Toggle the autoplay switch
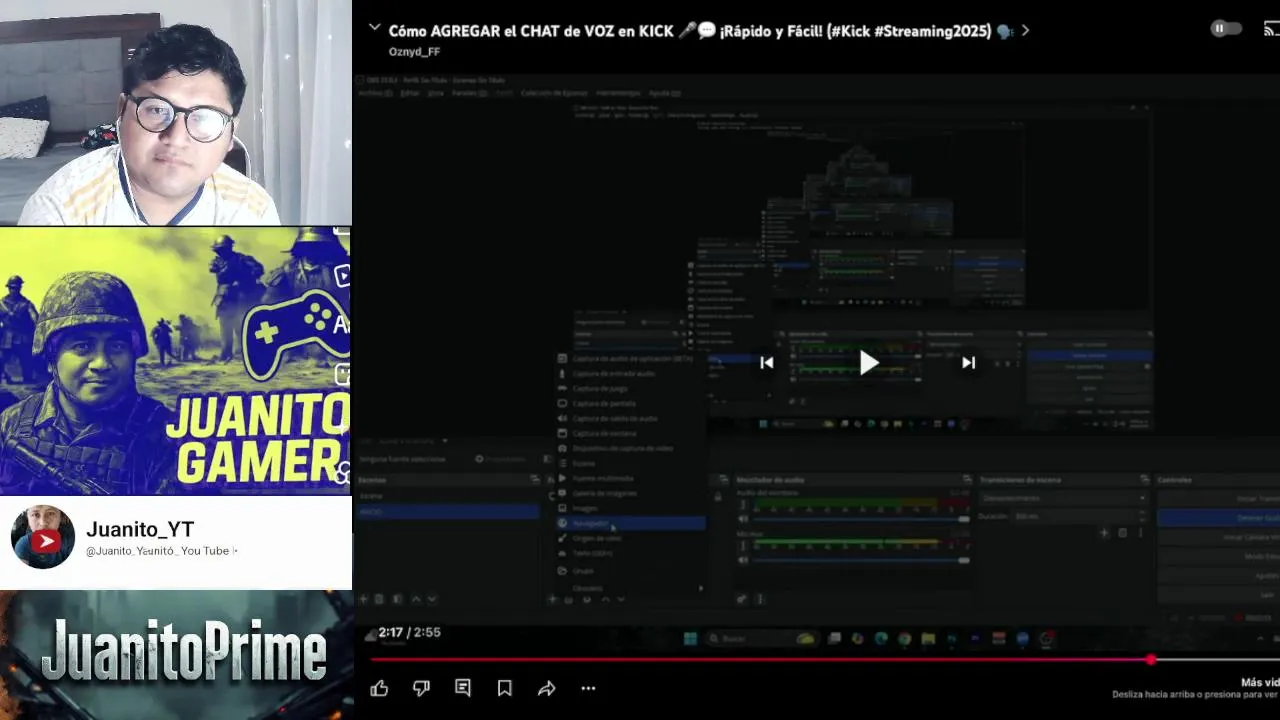Viewport: 1280px width, 720px height. 1225,29
